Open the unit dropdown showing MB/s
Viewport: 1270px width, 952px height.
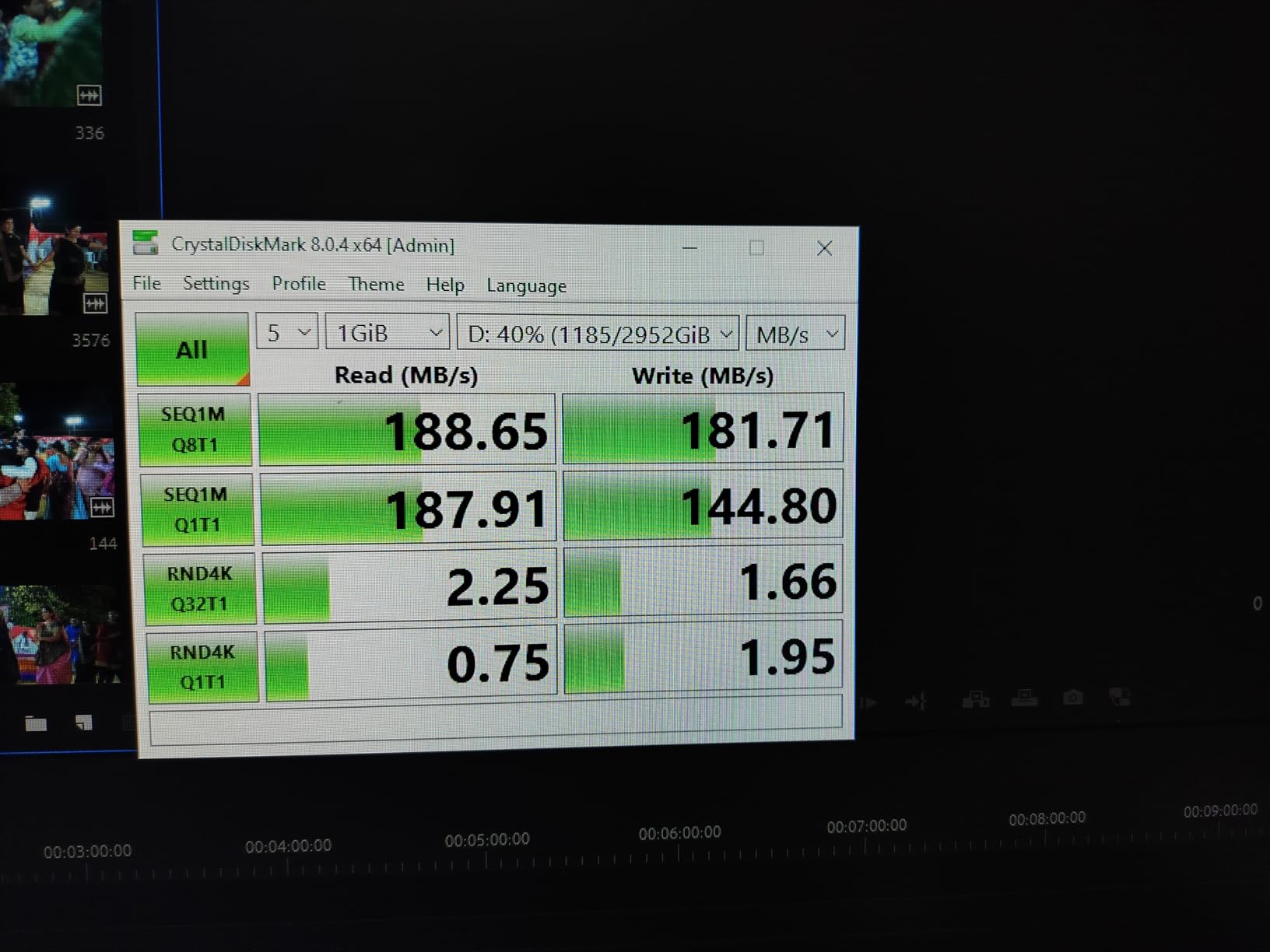point(795,334)
